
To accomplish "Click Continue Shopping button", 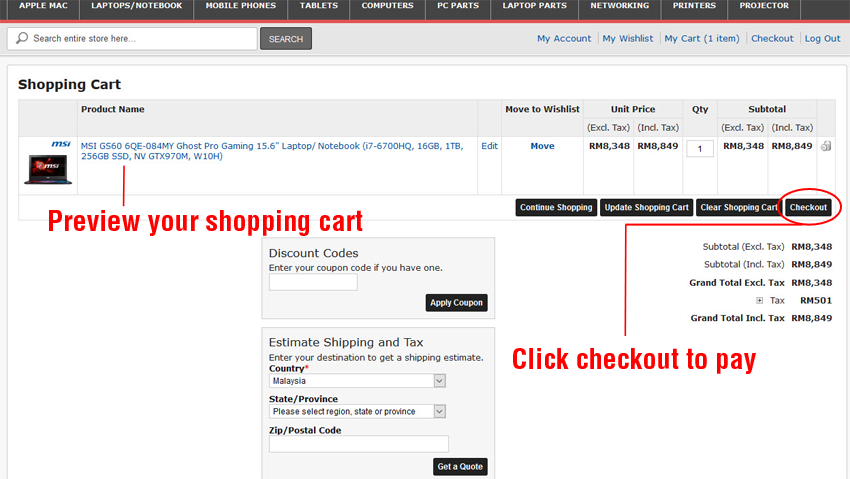I will (556, 207).
